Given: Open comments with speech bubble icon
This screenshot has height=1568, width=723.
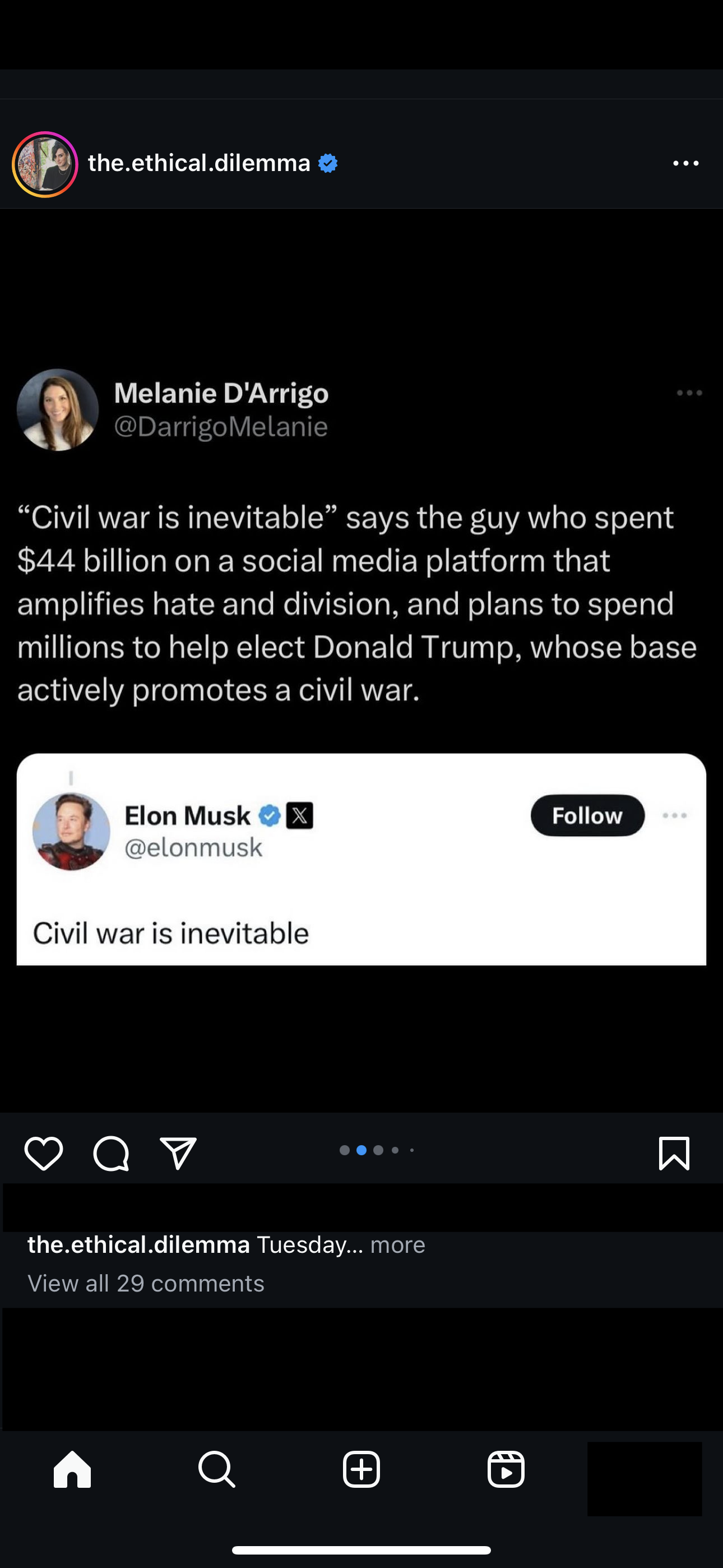Looking at the screenshot, I should click(111, 1153).
